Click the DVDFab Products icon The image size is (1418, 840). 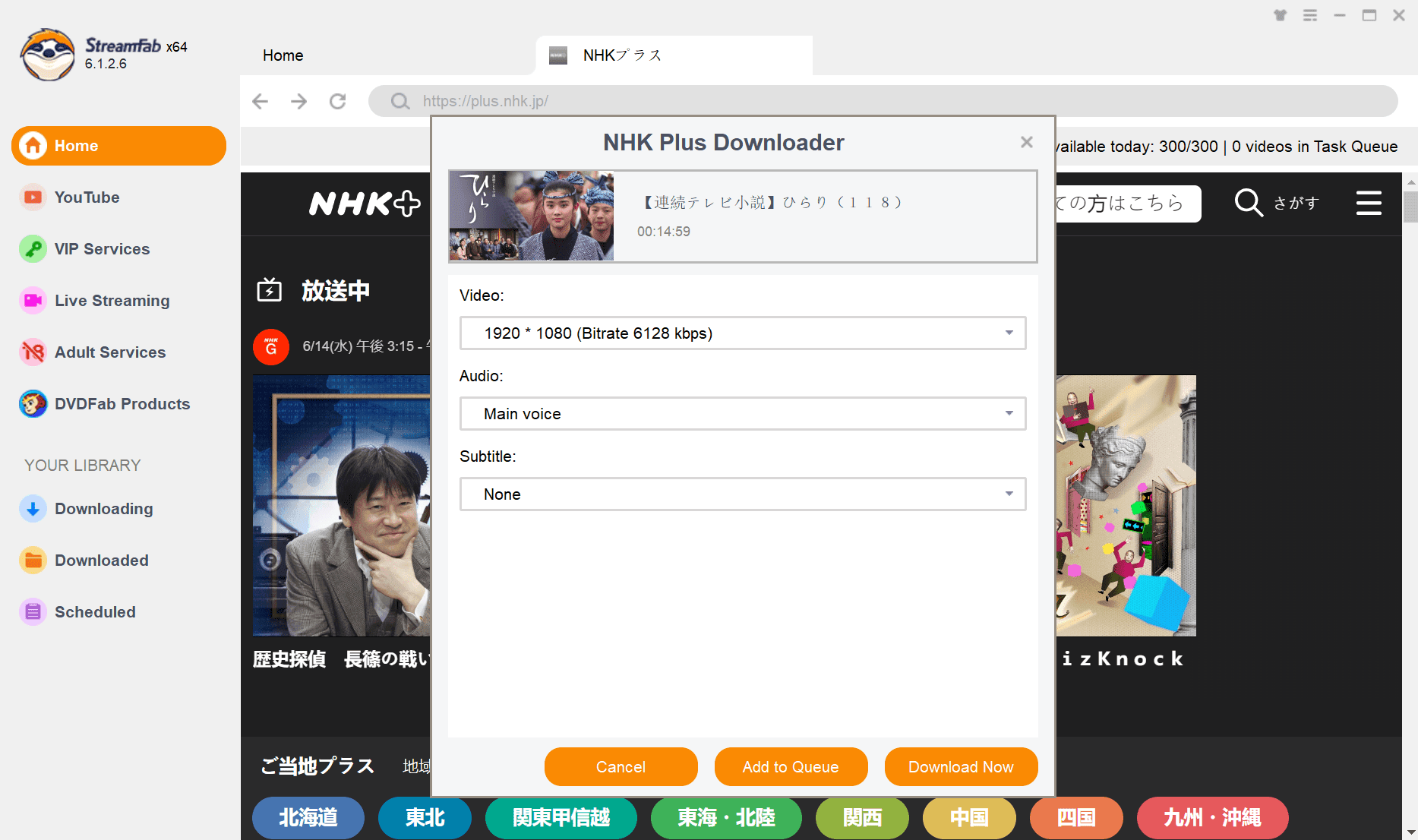pos(33,404)
